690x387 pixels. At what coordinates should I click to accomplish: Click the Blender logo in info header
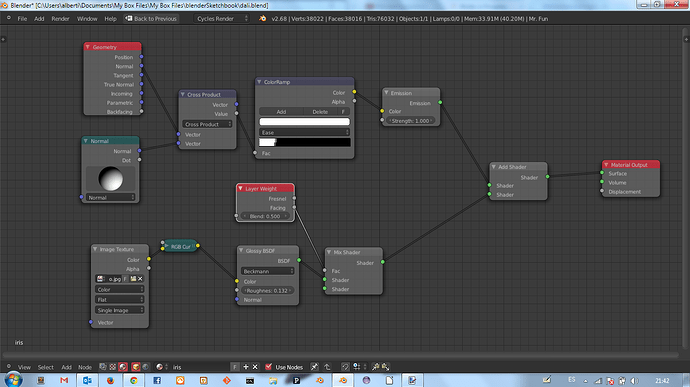coord(263,18)
